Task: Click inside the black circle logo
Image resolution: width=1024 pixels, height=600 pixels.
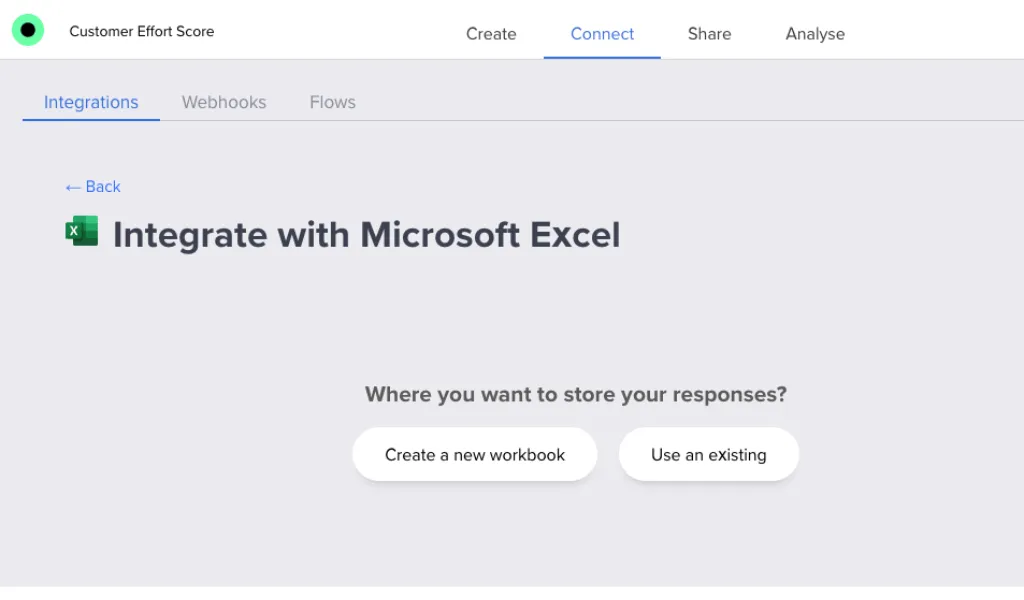Action: 27,29
